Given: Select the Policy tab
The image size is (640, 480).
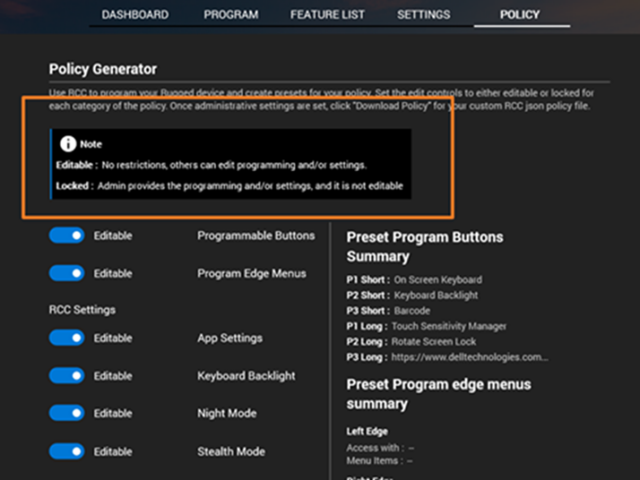Looking at the screenshot, I should pyautogui.click(x=520, y=15).
